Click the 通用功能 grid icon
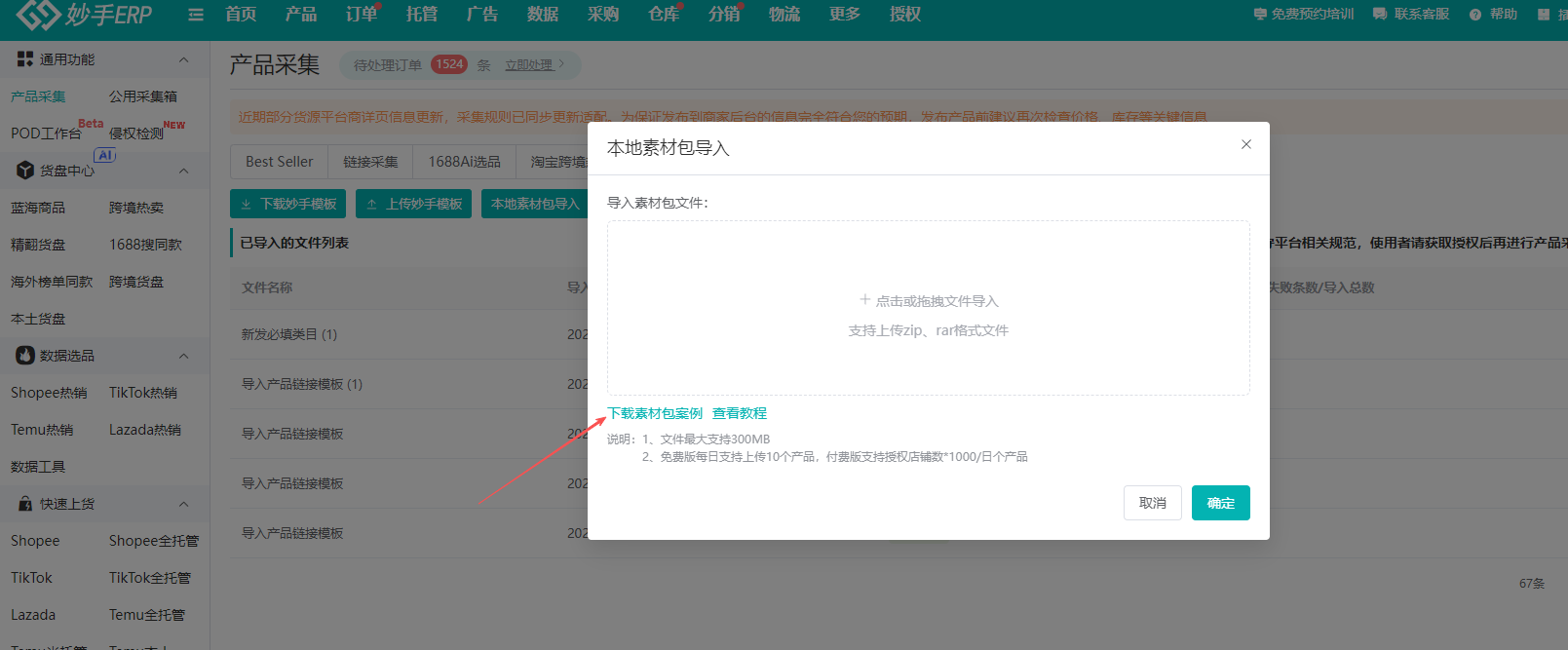 (25, 59)
